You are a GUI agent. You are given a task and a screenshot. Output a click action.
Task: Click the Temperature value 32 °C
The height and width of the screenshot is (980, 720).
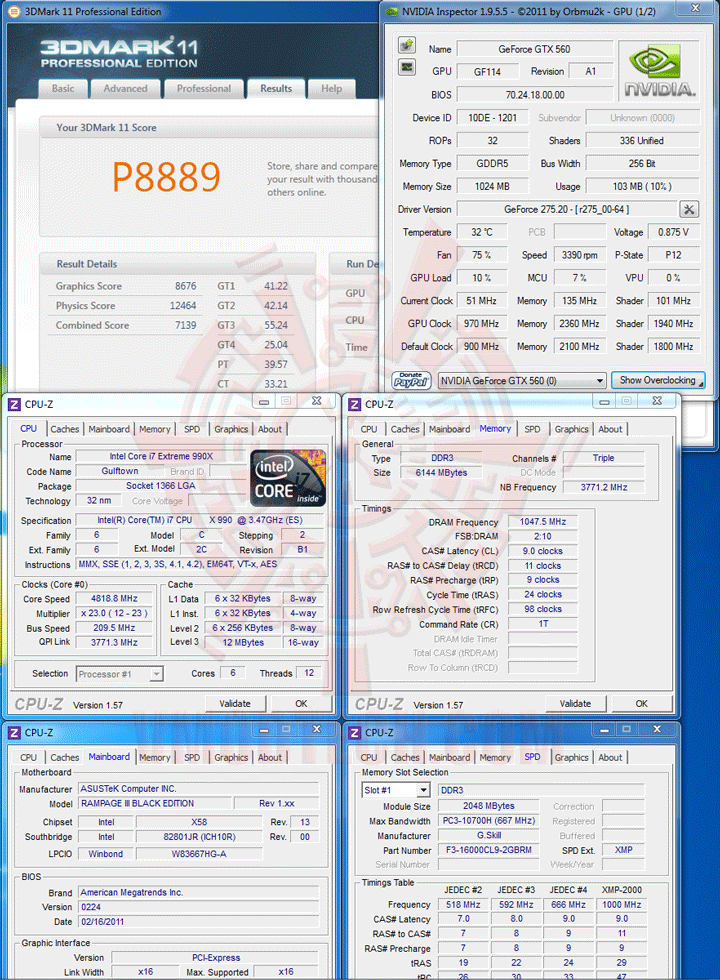pos(481,232)
